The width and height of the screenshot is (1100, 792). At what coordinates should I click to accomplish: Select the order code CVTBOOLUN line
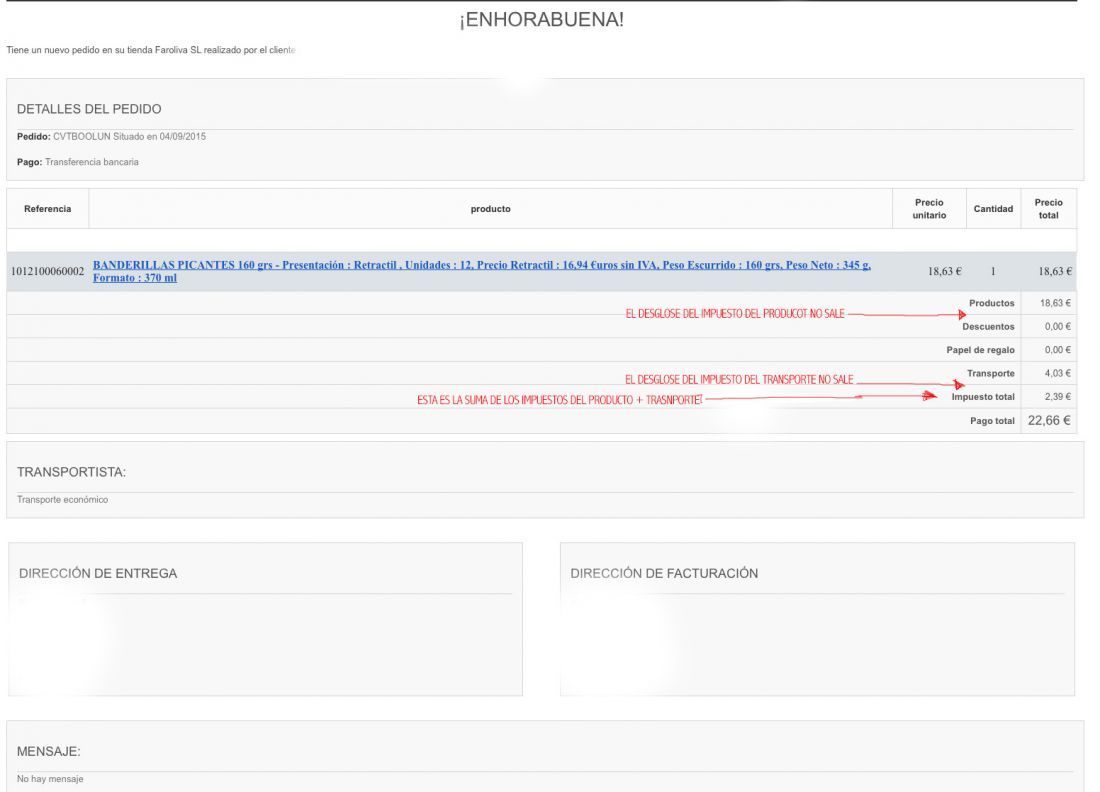point(112,137)
